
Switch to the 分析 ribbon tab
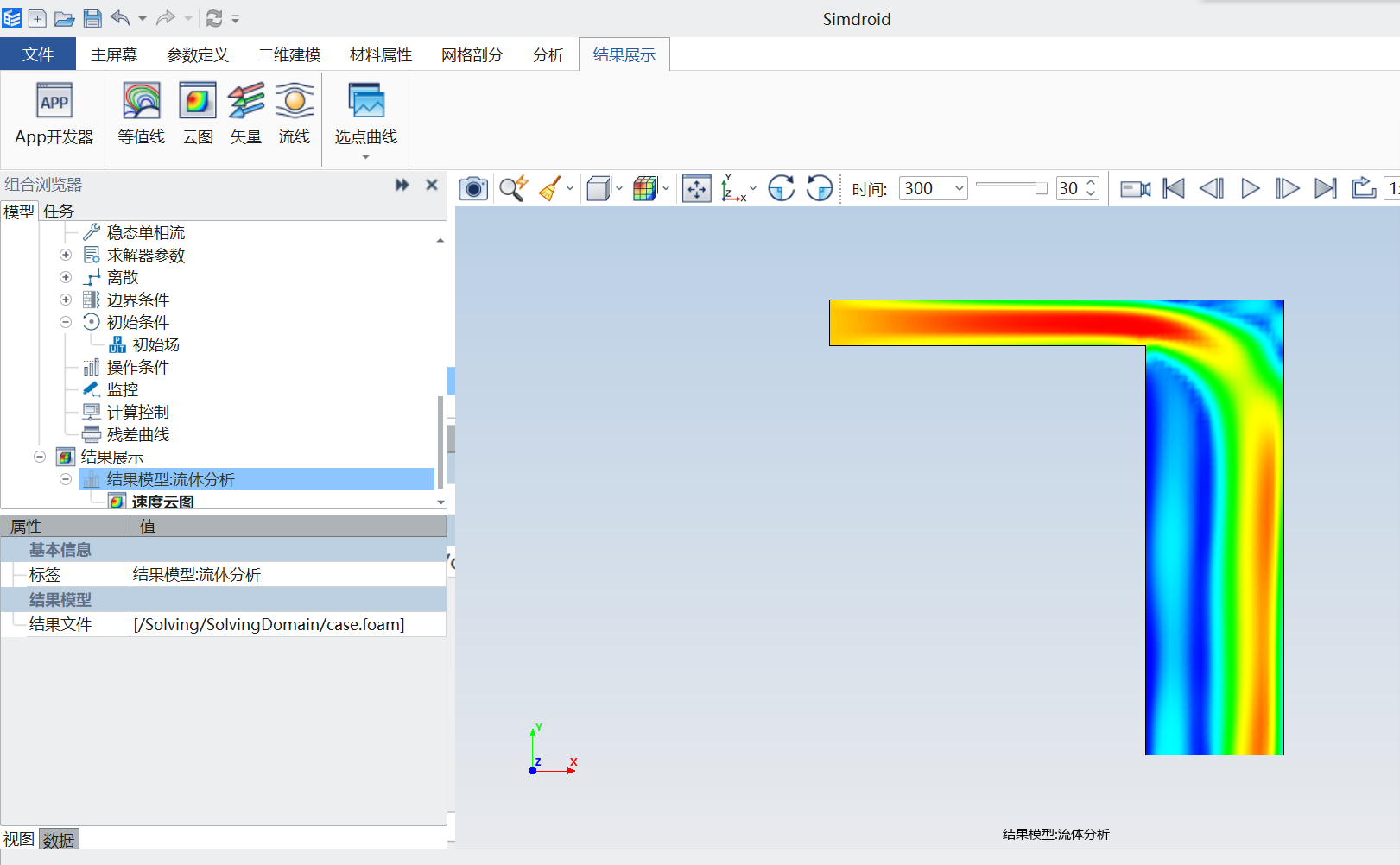tap(548, 54)
